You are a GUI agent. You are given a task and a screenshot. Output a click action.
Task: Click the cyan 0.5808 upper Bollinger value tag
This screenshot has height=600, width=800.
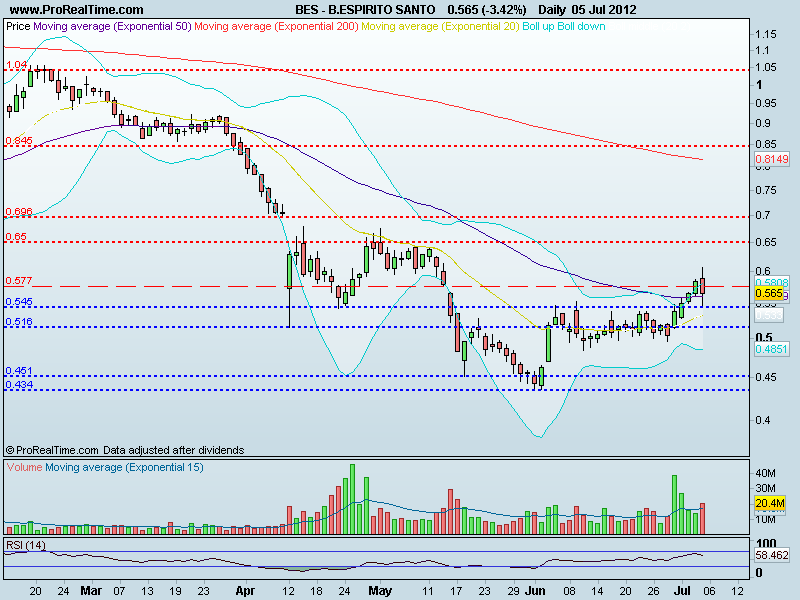click(772, 282)
